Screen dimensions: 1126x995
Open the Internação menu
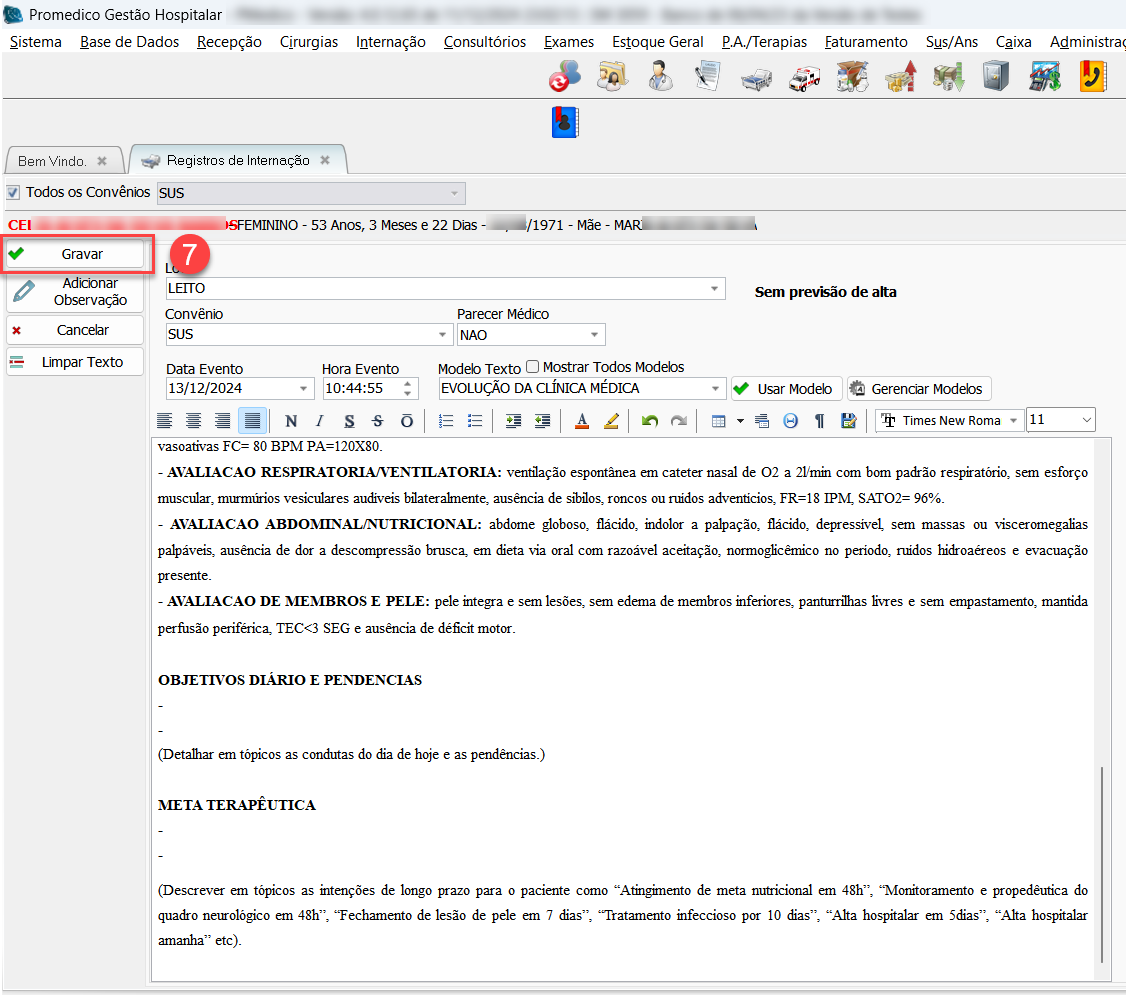tap(390, 41)
